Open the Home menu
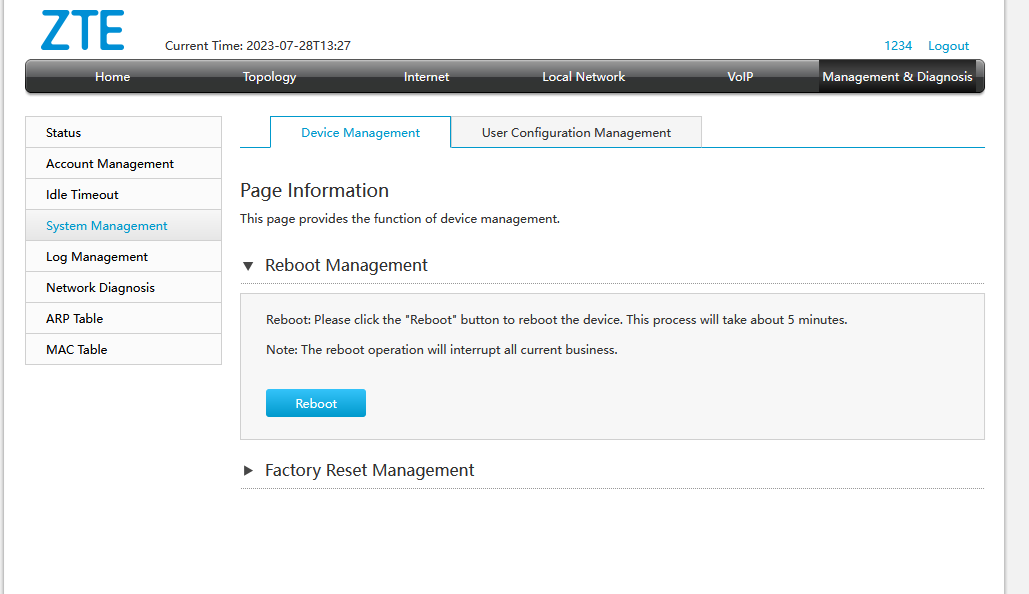The height and width of the screenshot is (594, 1029). (112, 77)
